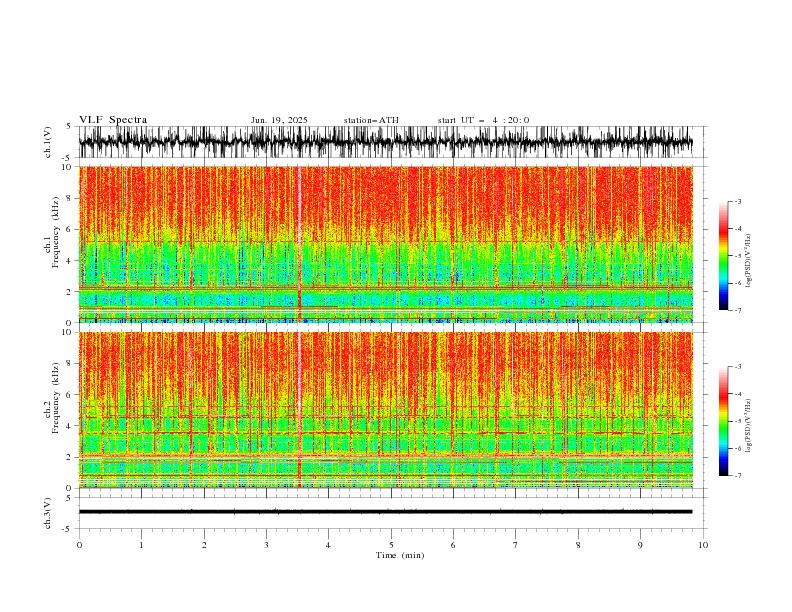Click the ch.2 color scale bar
792x612 pixels.
[723, 421]
